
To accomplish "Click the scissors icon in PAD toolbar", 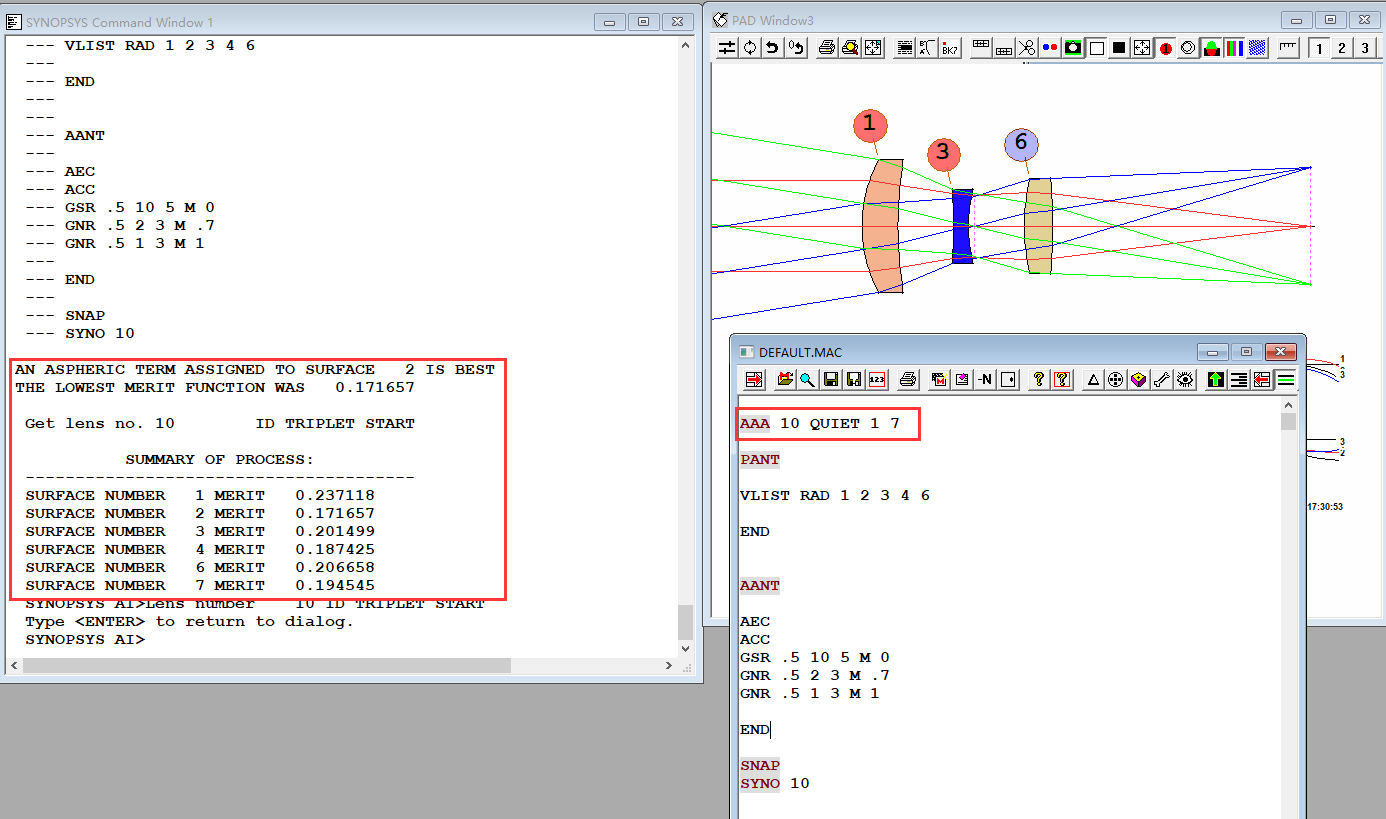I will click(x=1026, y=48).
